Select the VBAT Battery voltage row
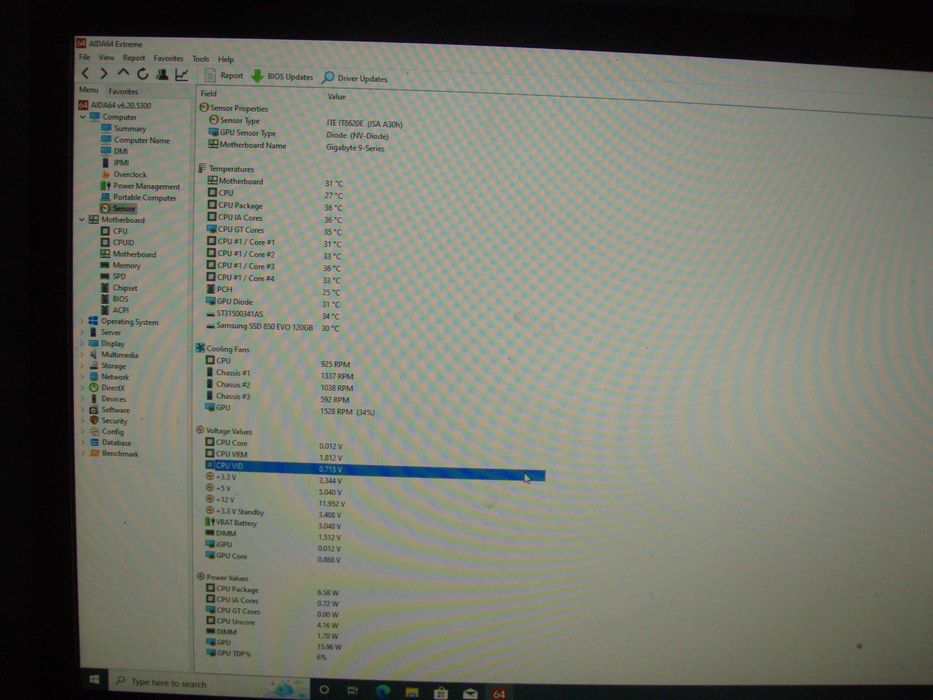Image resolution: width=933 pixels, height=700 pixels. (273, 524)
